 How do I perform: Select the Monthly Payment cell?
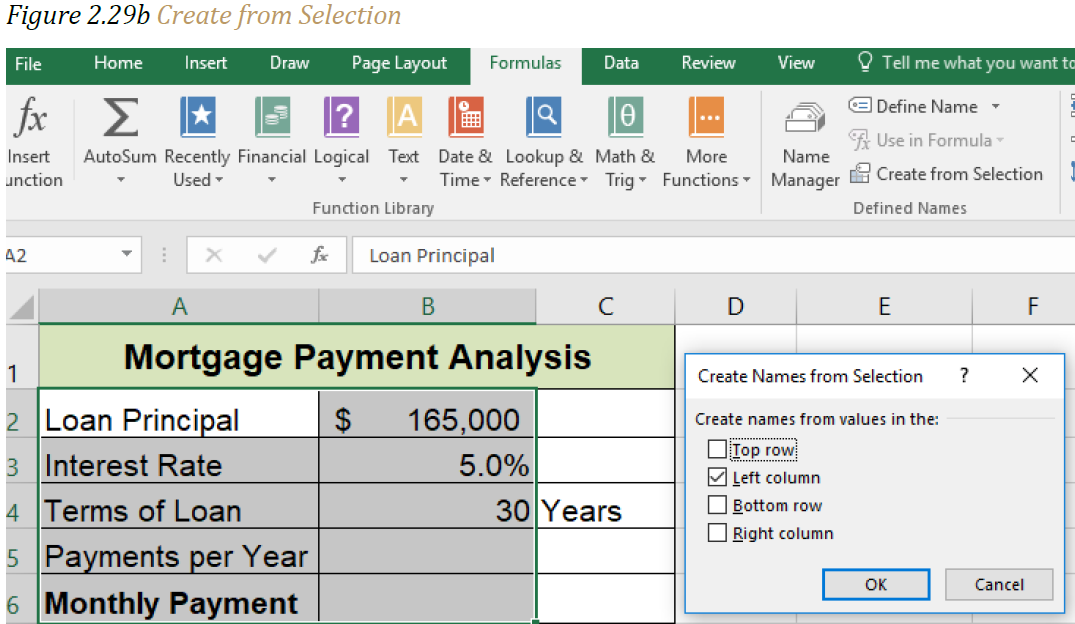coord(179,599)
